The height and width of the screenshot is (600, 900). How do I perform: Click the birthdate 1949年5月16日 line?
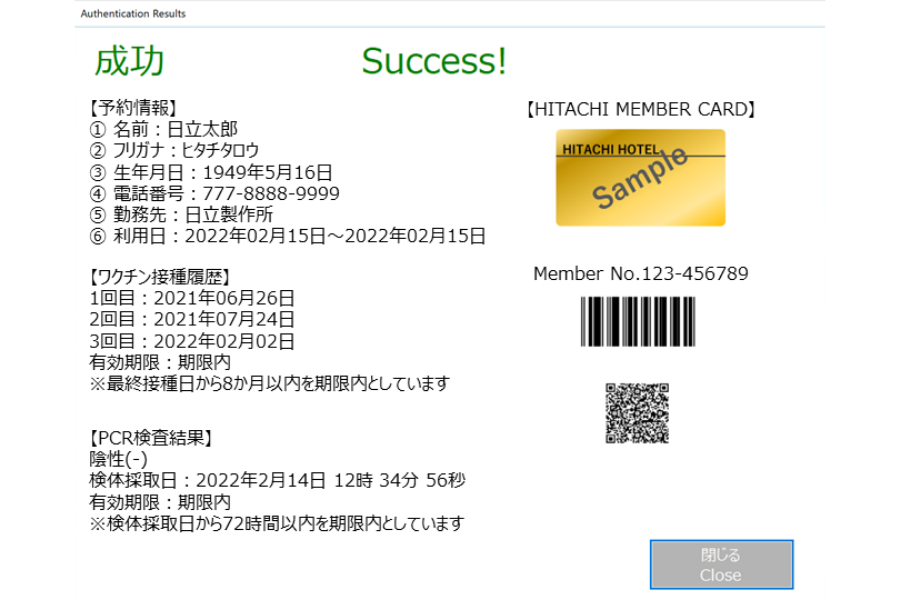click(211, 172)
